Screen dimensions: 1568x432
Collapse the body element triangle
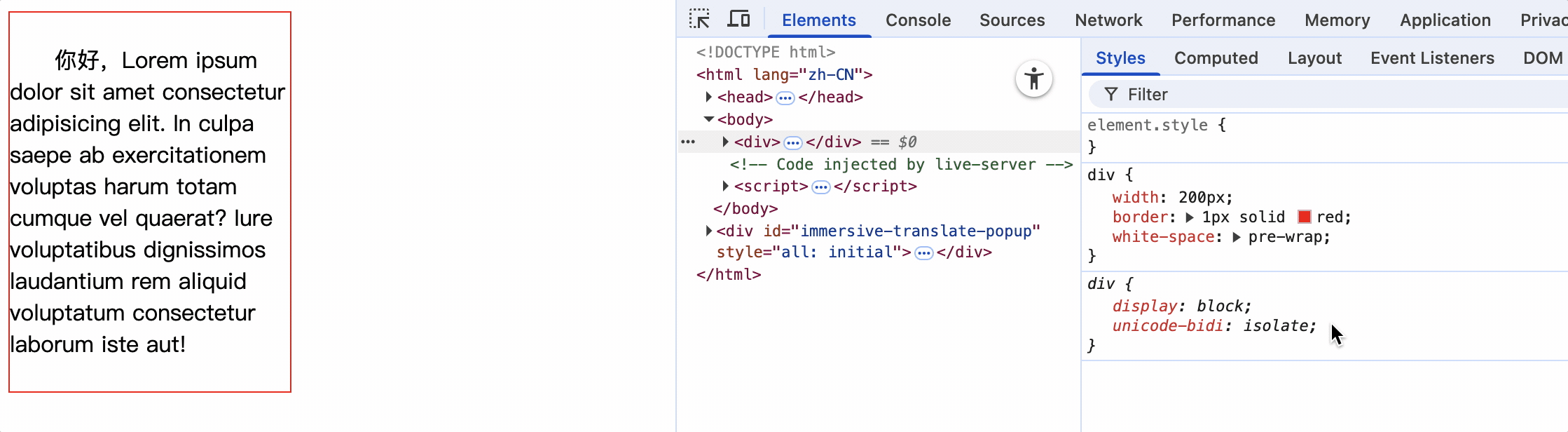point(708,119)
